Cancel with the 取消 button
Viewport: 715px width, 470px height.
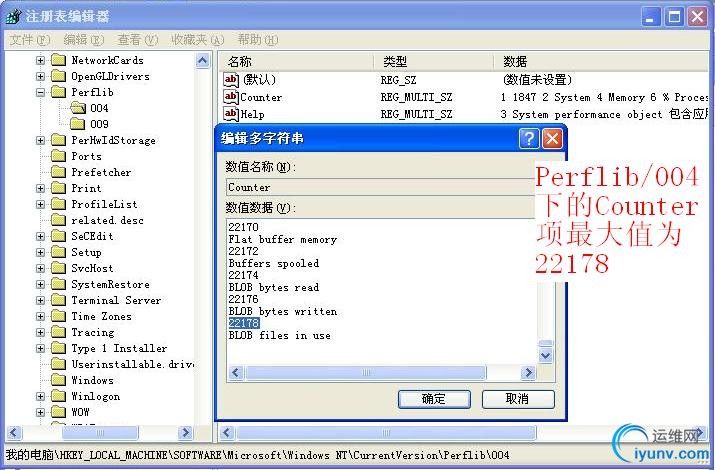[x=518, y=399]
